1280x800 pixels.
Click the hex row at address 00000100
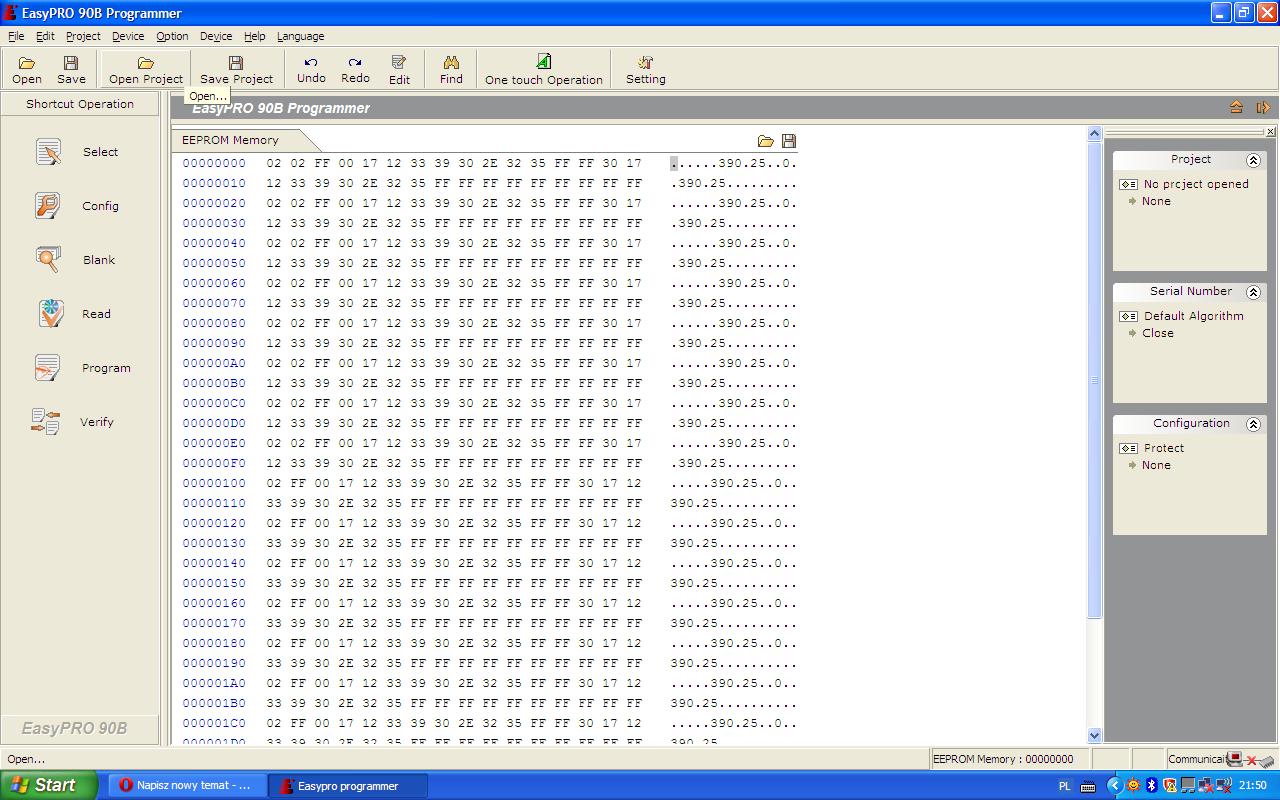click(x=490, y=483)
